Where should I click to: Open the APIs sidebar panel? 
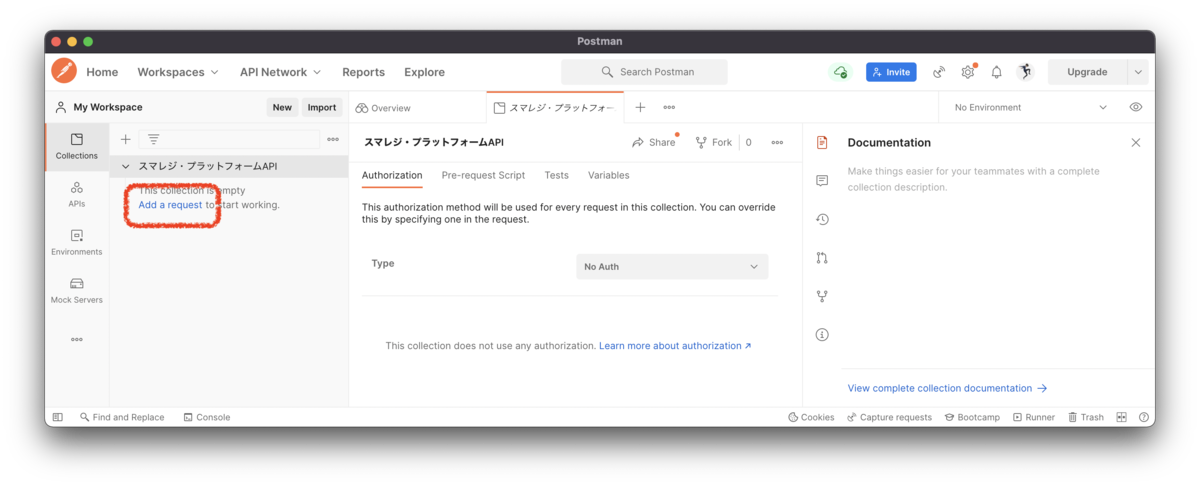tap(77, 194)
